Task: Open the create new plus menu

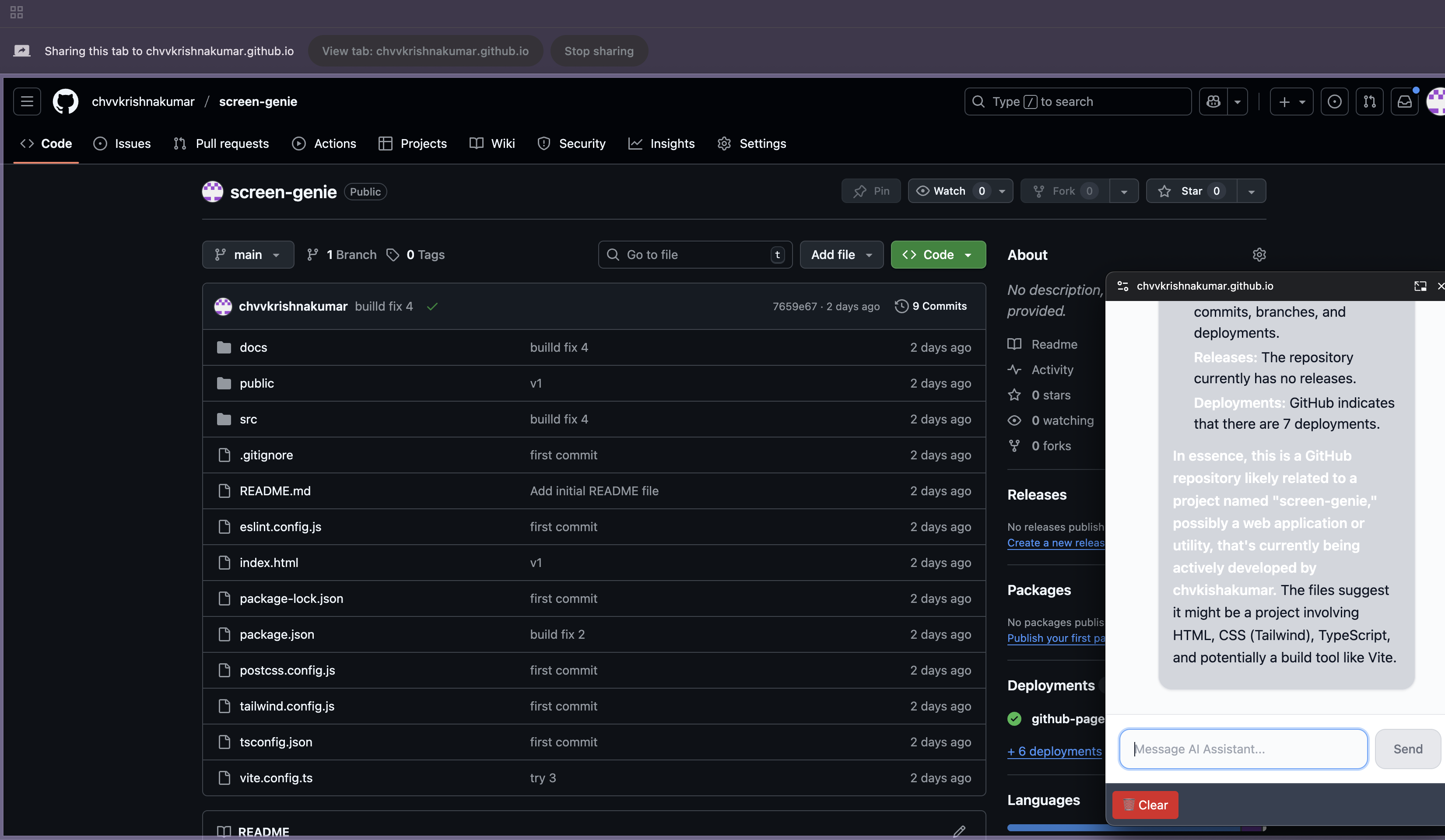Action: point(1291,101)
